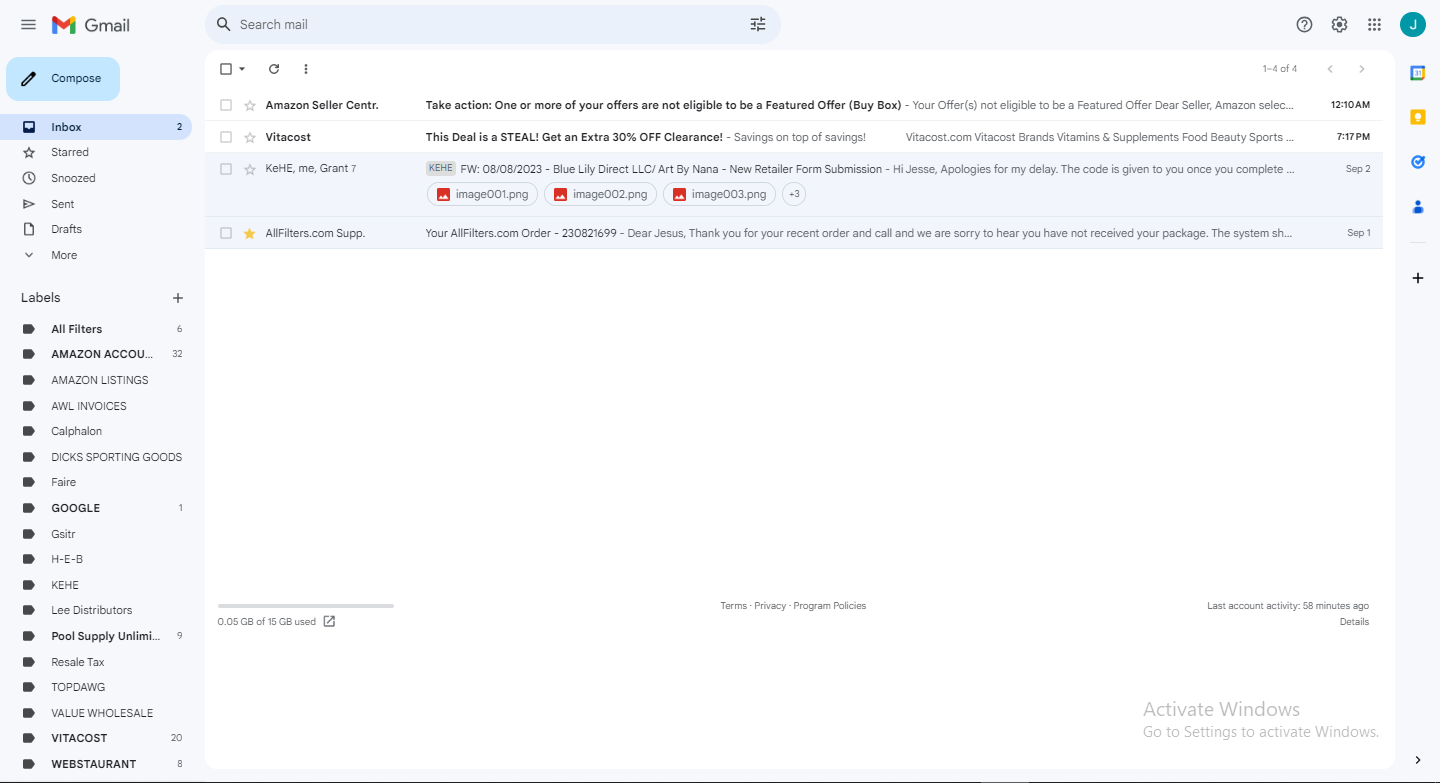Go to newer messages arrow
The image size is (1440, 783).
[x=1330, y=69]
